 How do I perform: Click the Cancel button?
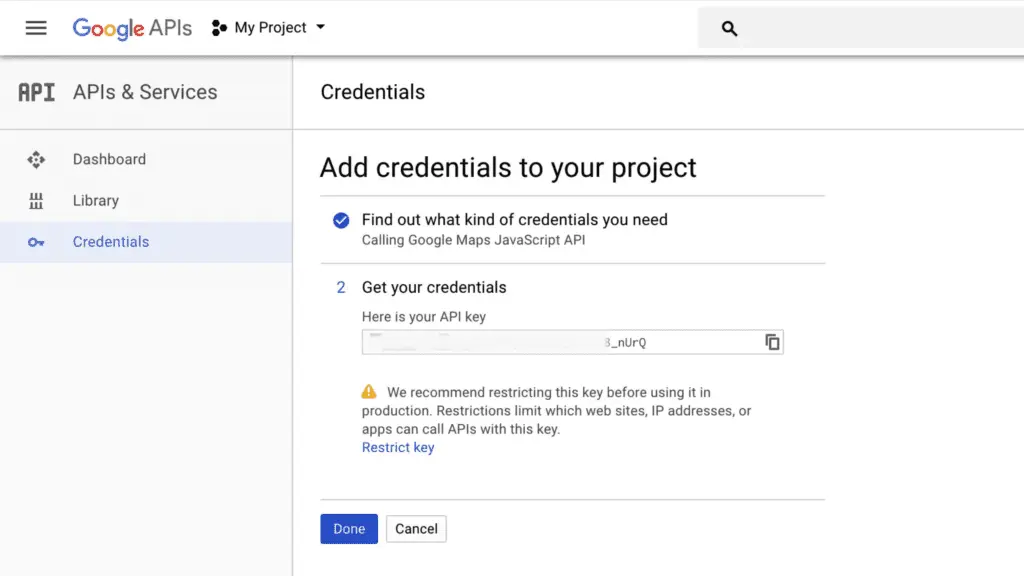pos(416,529)
